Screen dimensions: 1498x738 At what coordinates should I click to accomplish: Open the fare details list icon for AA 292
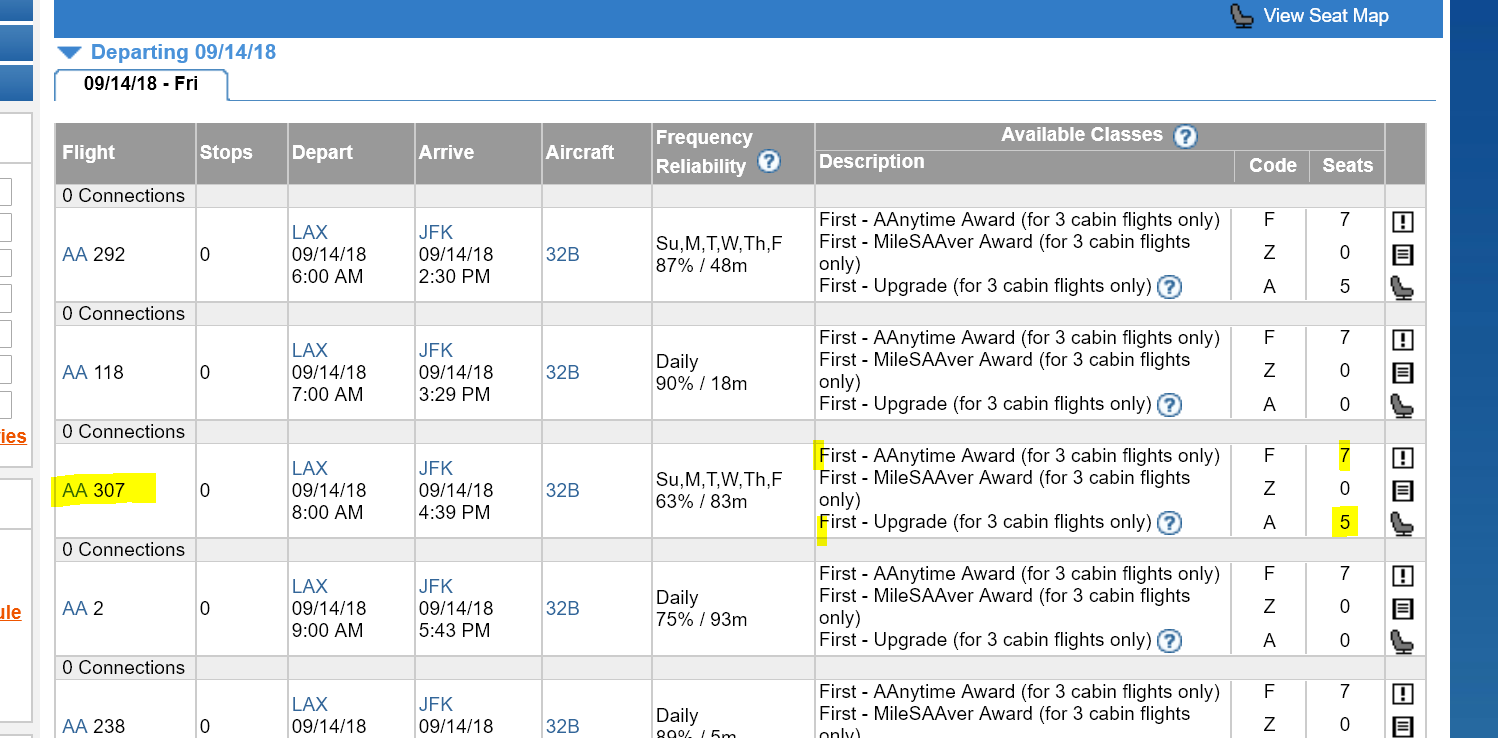1403,255
